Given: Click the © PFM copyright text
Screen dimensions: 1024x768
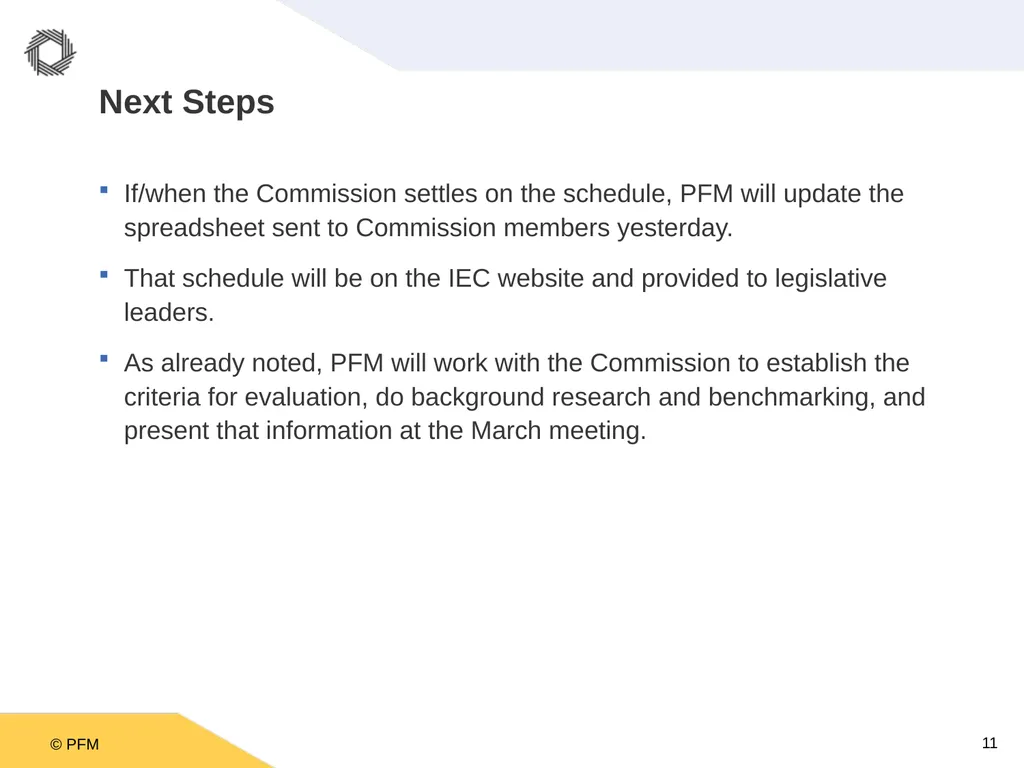Looking at the screenshot, I should 74,744.
